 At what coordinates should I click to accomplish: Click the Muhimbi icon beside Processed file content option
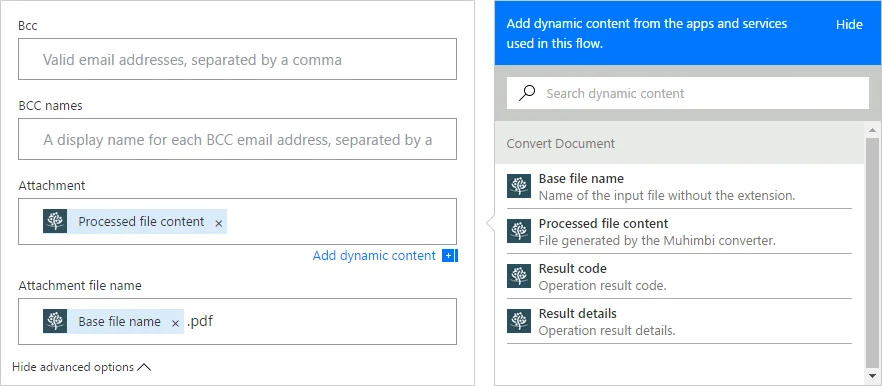point(519,231)
